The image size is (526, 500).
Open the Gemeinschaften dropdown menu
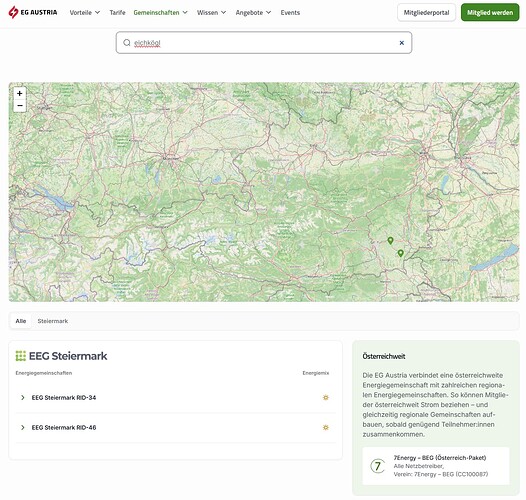(x=160, y=12)
